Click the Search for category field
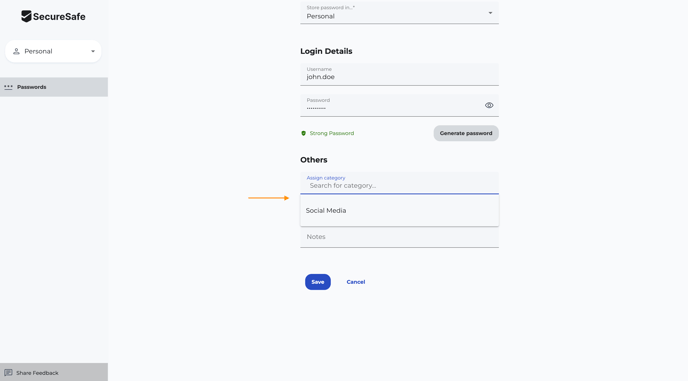The width and height of the screenshot is (688, 381). point(399,183)
